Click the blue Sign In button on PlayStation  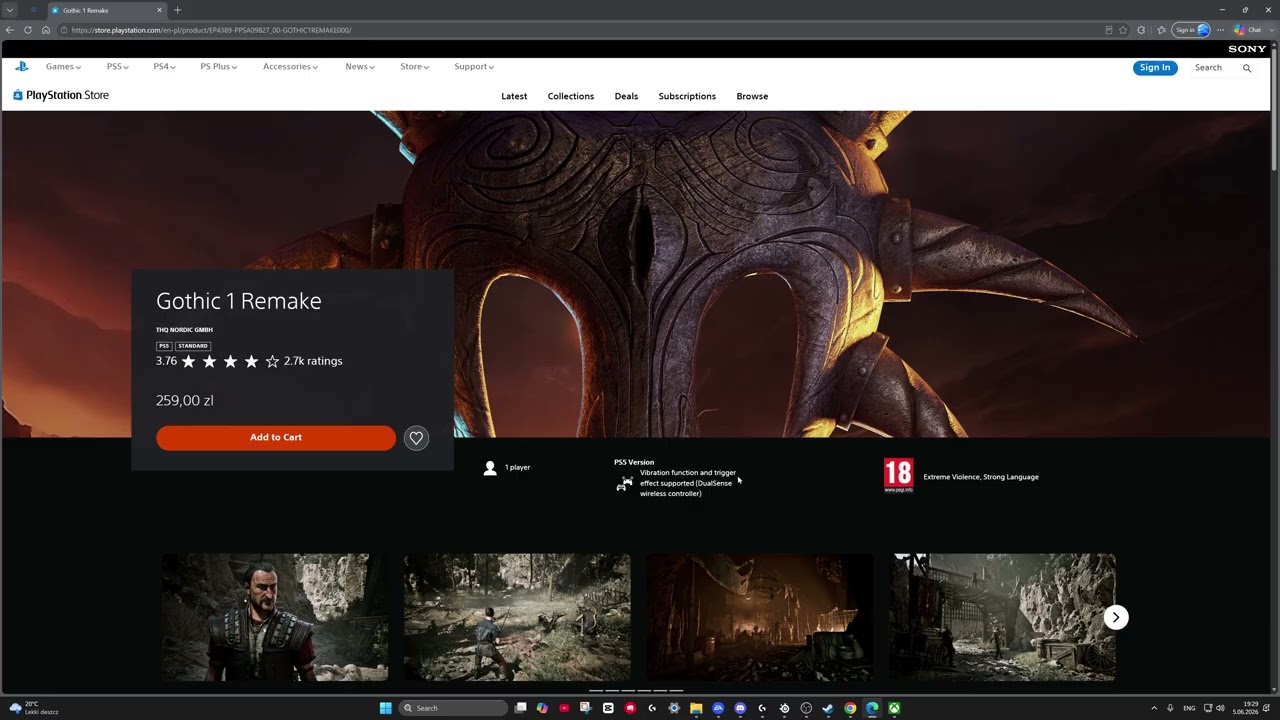(1155, 68)
